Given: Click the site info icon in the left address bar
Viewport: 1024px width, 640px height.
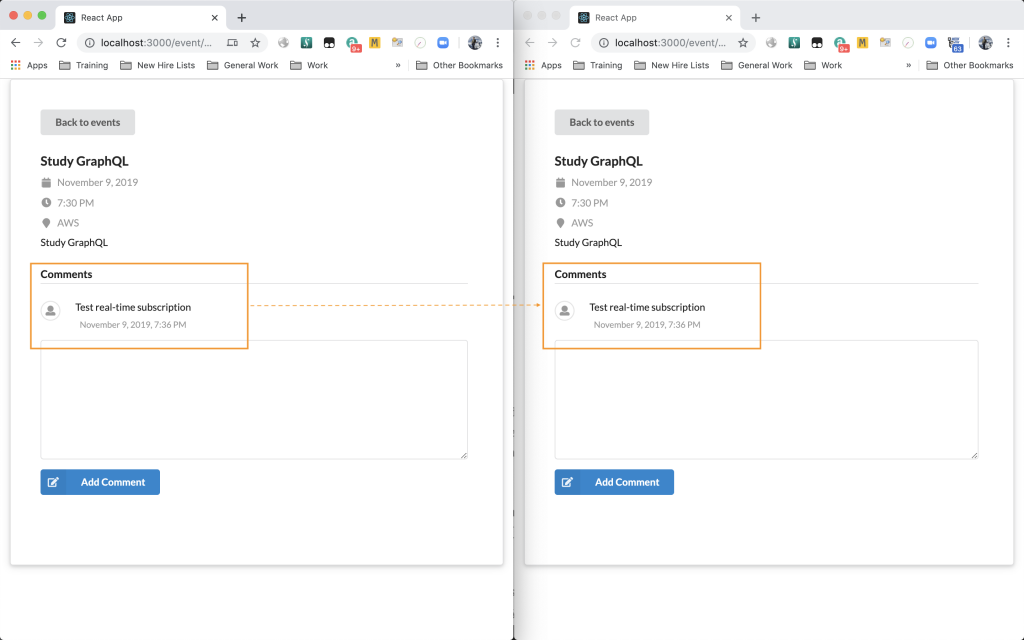Looking at the screenshot, I should click(89, 43).
